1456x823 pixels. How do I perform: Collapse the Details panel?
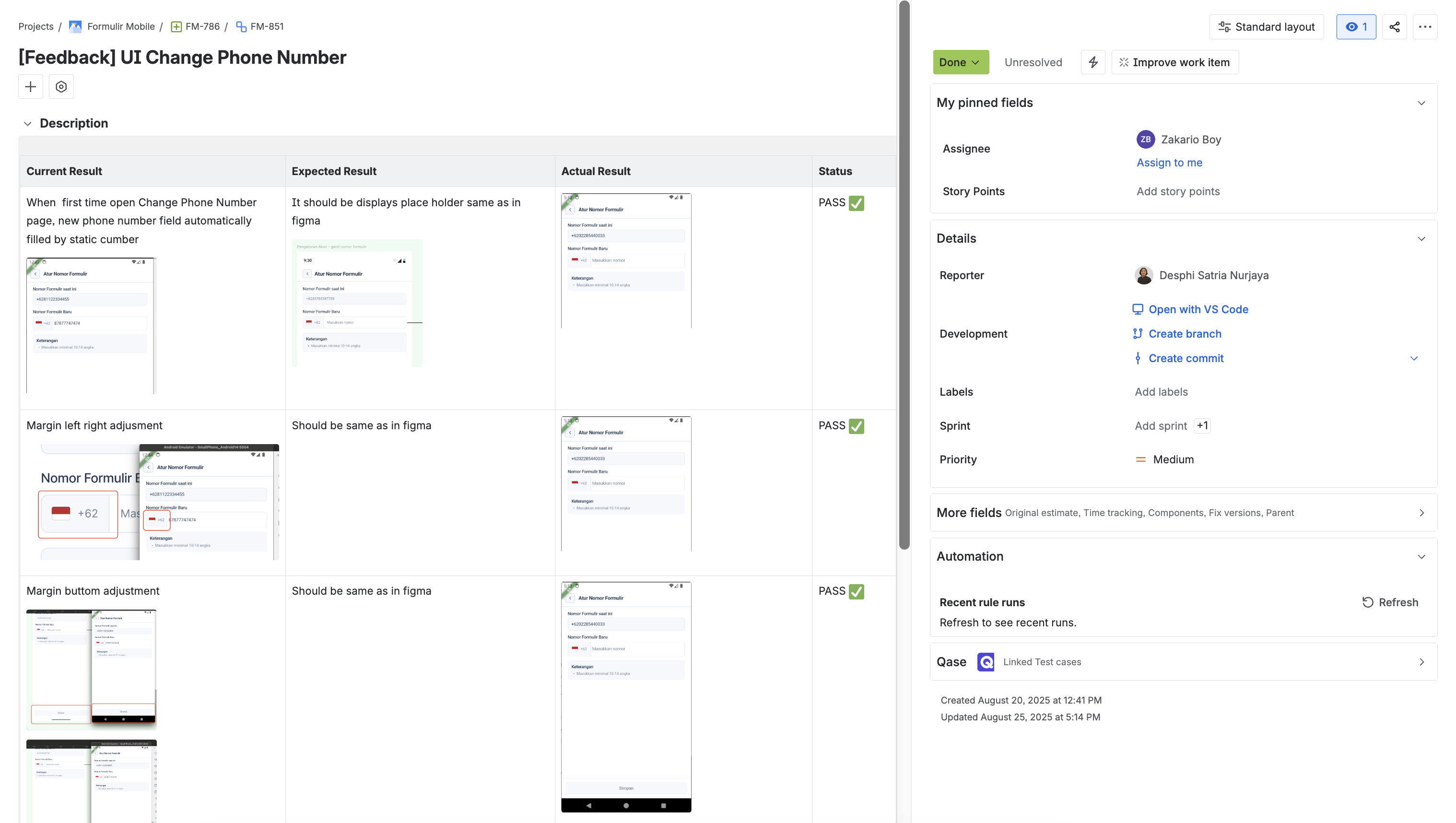coord(1421,238)
